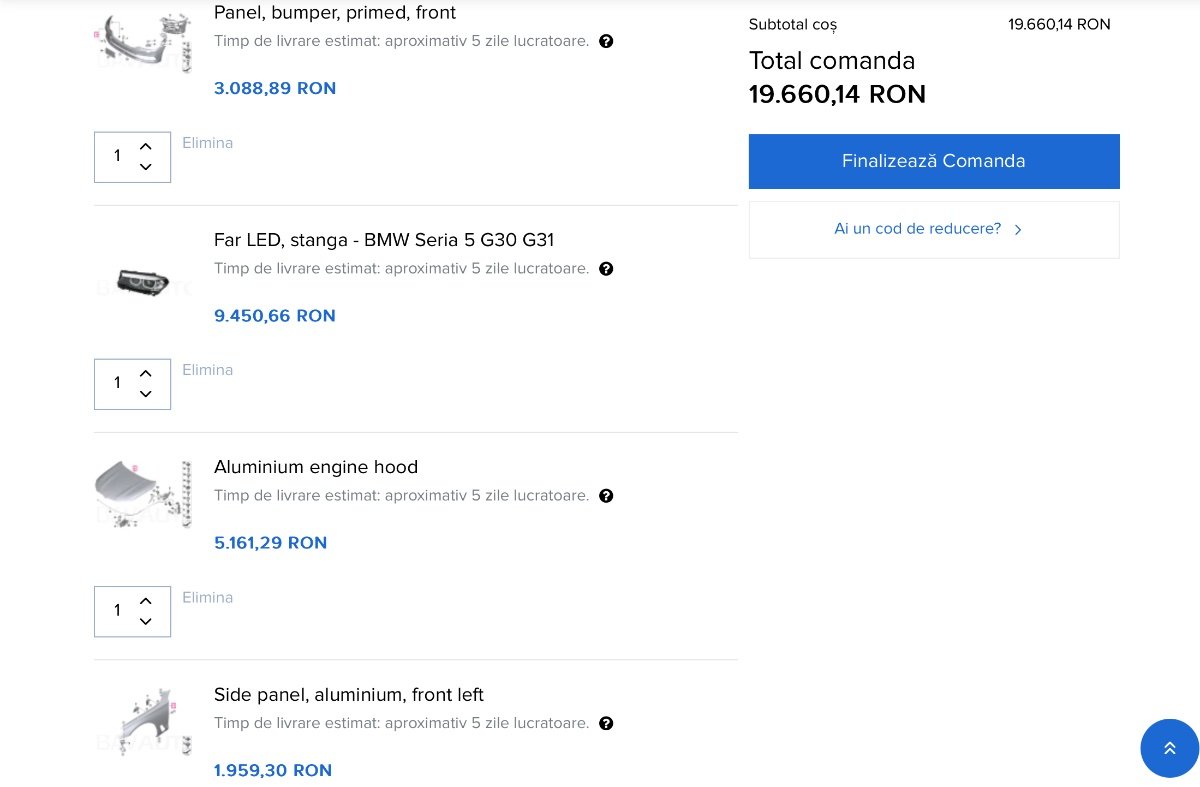Open the Aluminium engine hood thumbnail

143,493
